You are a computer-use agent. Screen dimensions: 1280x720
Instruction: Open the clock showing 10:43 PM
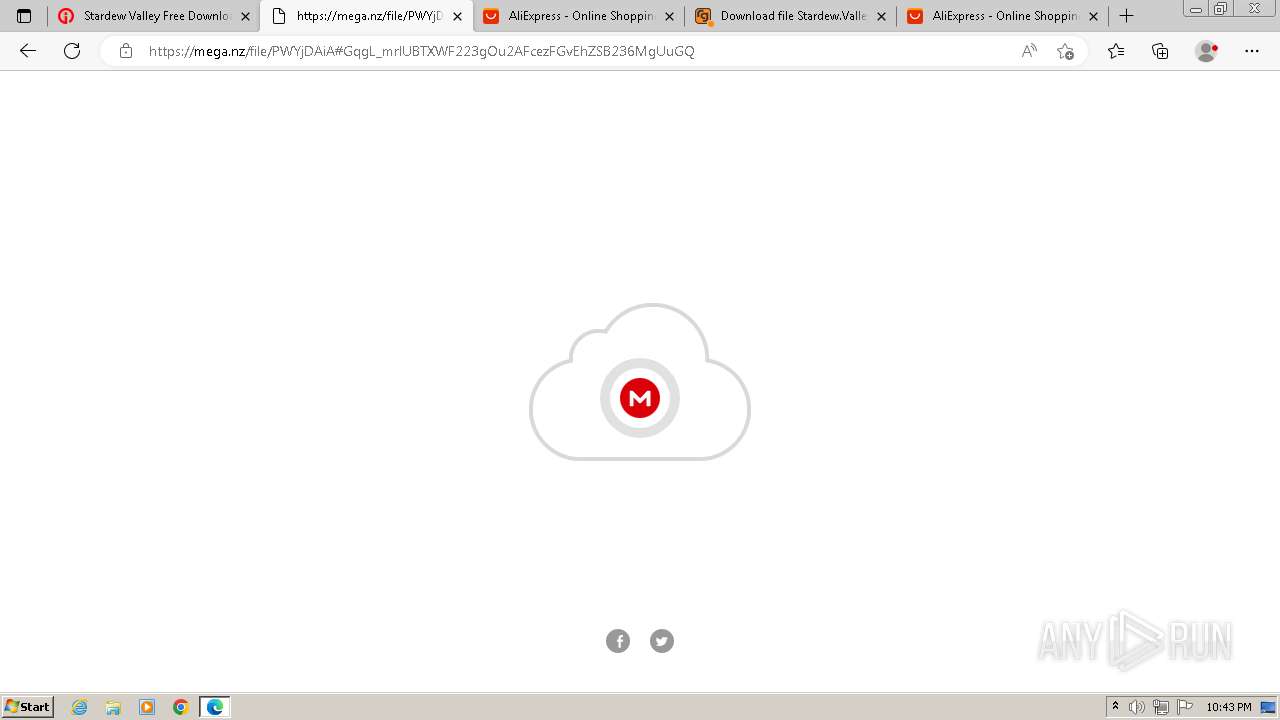click(x=1229, y=707)
